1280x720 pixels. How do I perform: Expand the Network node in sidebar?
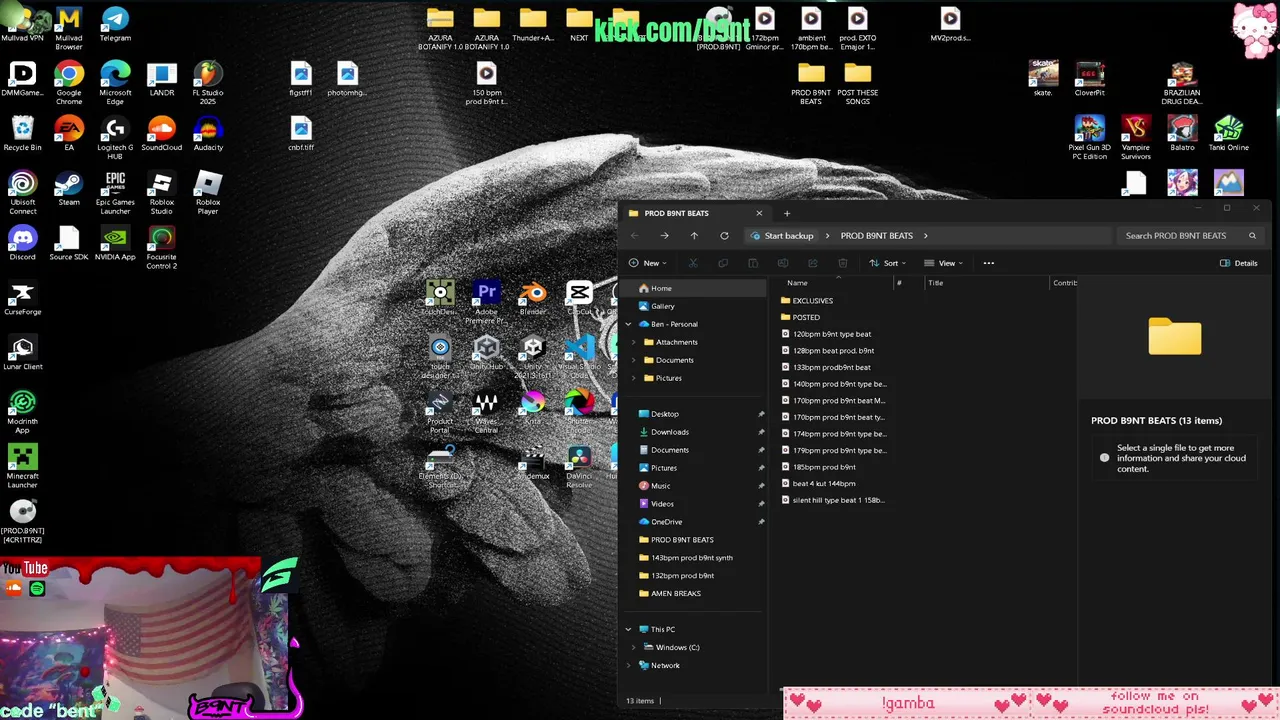coord(629,665)
